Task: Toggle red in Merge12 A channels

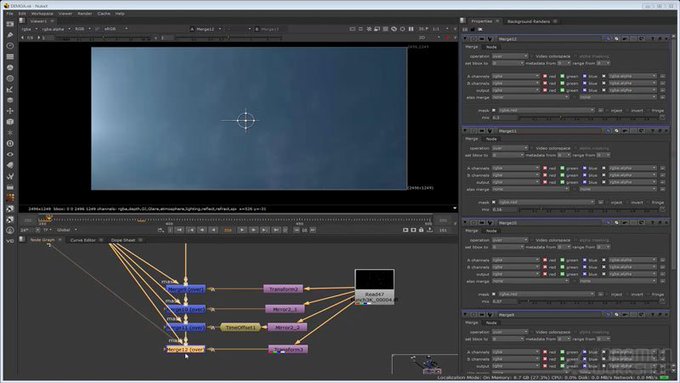Action: (545, 76)
